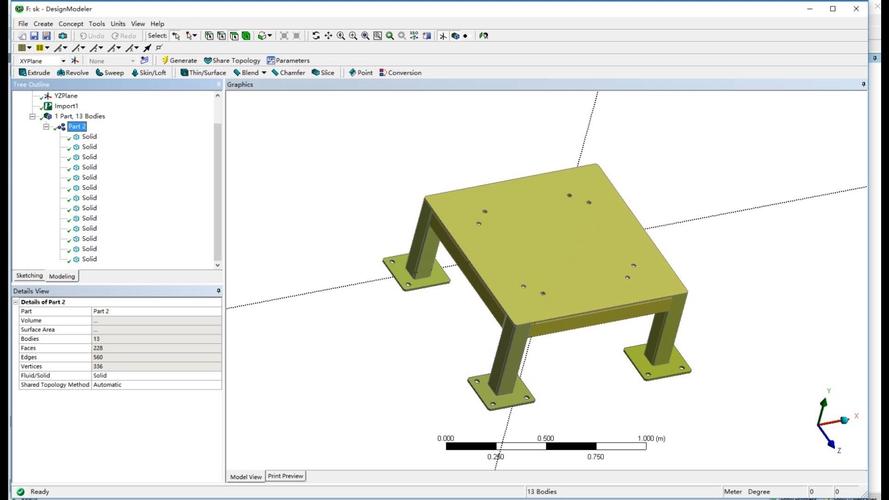Click the Zoom to Fit icon
This screenshot has height=500, width=889.
[365, 36]
